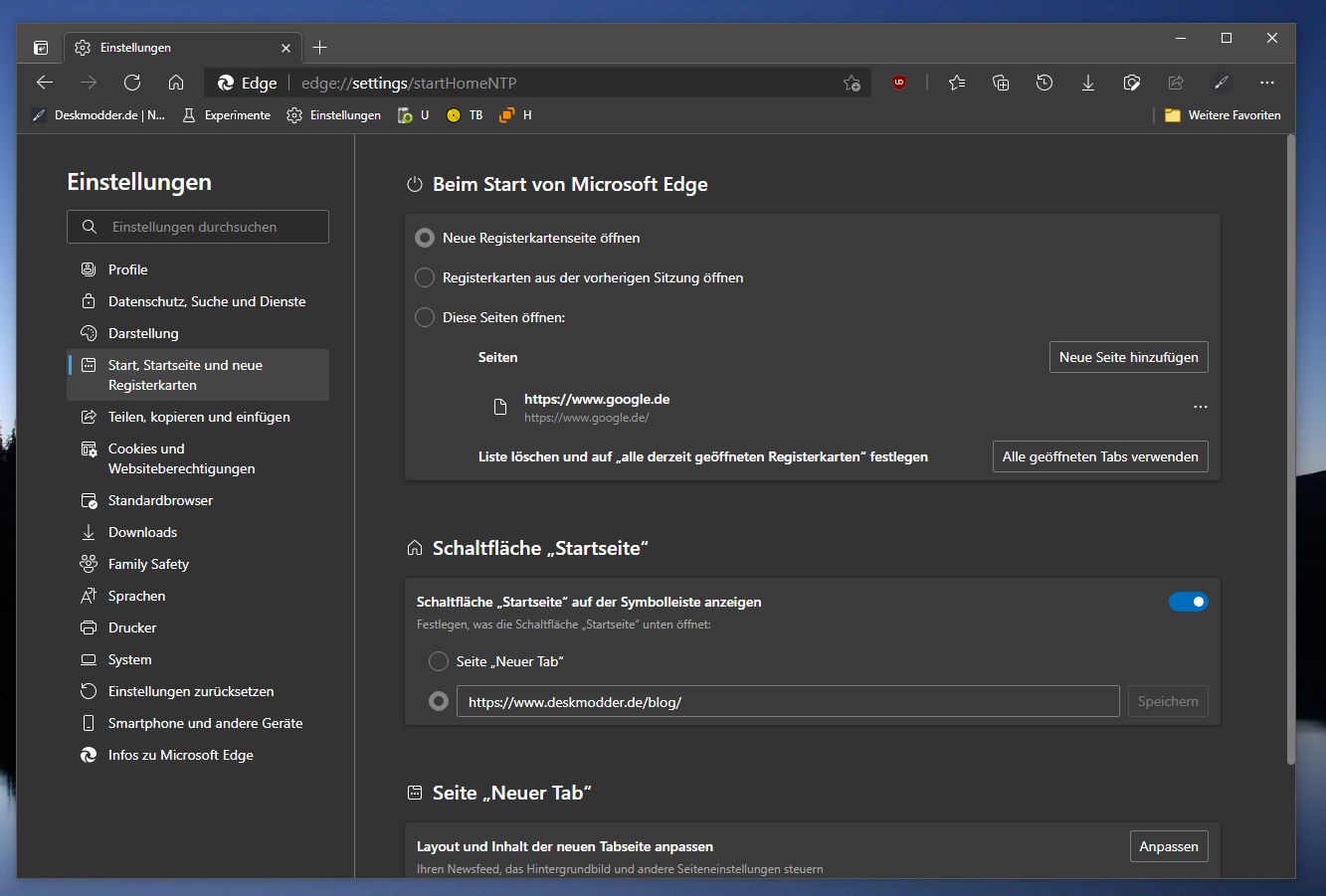
Task: Open Cookies und Websiteberechtigungen
Action: point(198,458)
